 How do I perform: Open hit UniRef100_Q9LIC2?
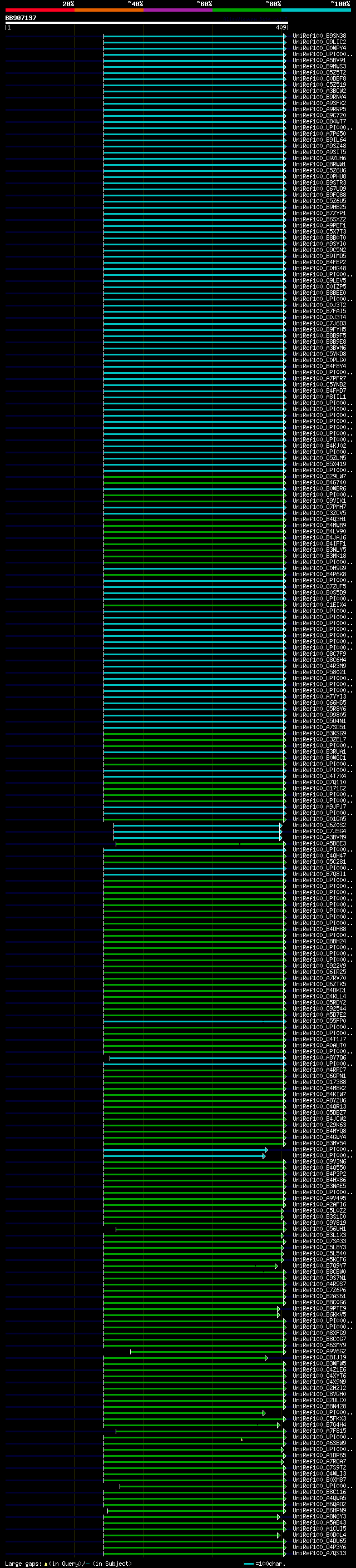(x=319, y=42)
